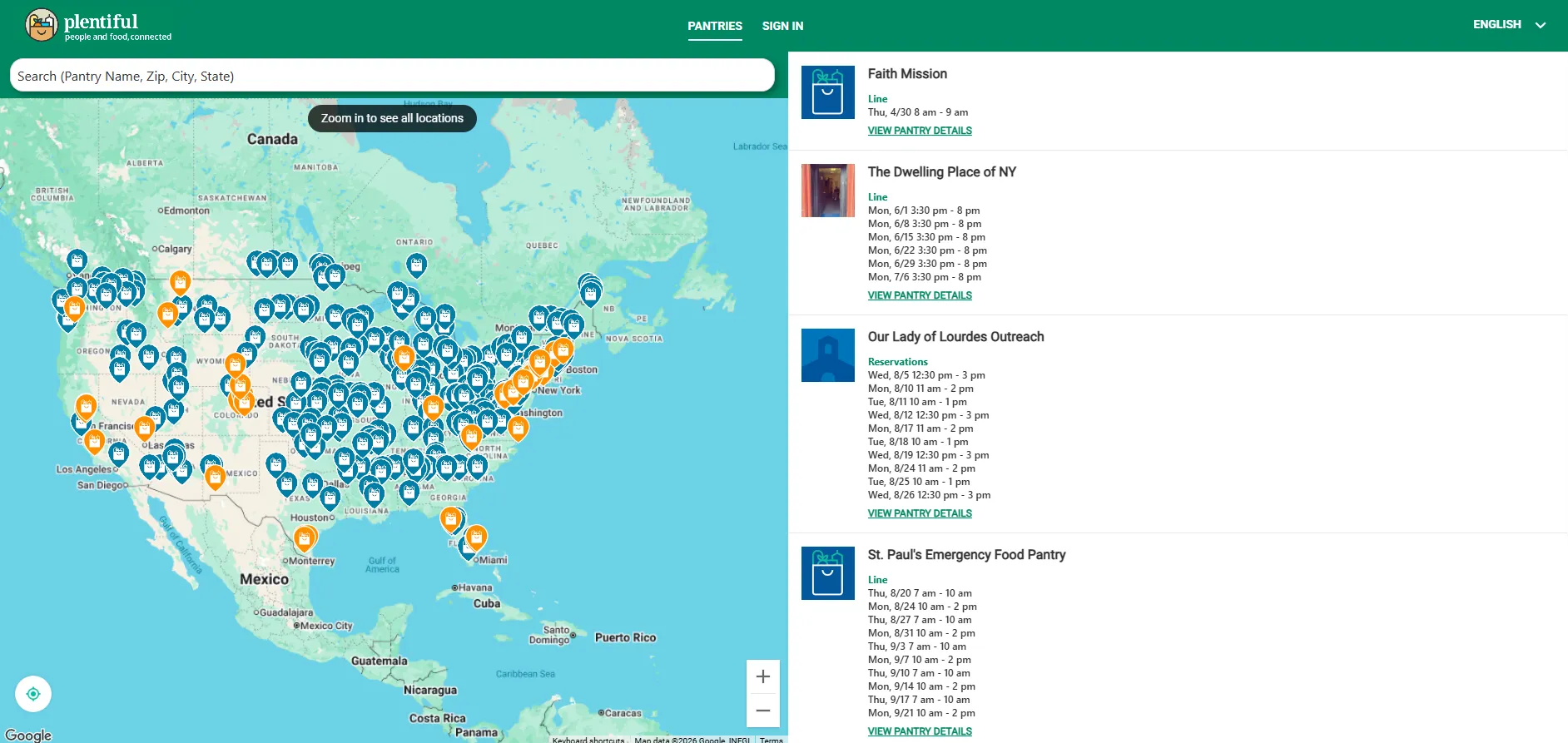The image size is (1568, 743).
Task: Select St. Paul's Emergency Food Pantry title
Action: [966, 555]
